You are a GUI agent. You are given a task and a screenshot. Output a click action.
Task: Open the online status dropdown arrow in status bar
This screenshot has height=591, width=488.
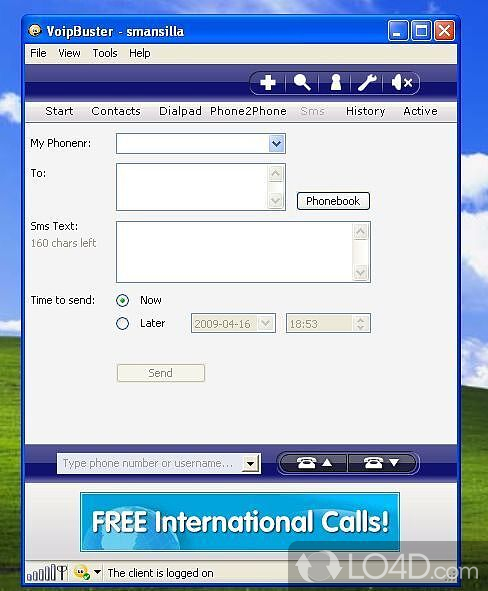point(97,572)
